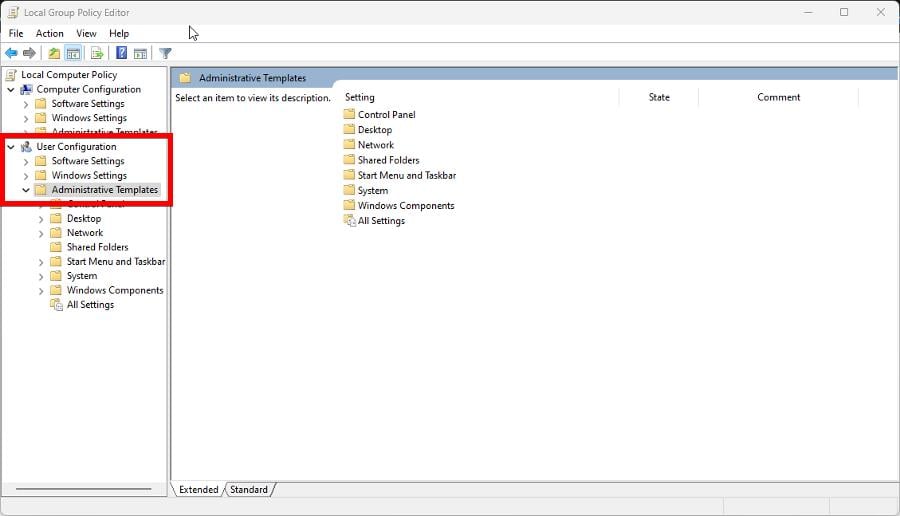Click the Desktop folder icon in list
The image size is (900, 516).
[349, 129]
